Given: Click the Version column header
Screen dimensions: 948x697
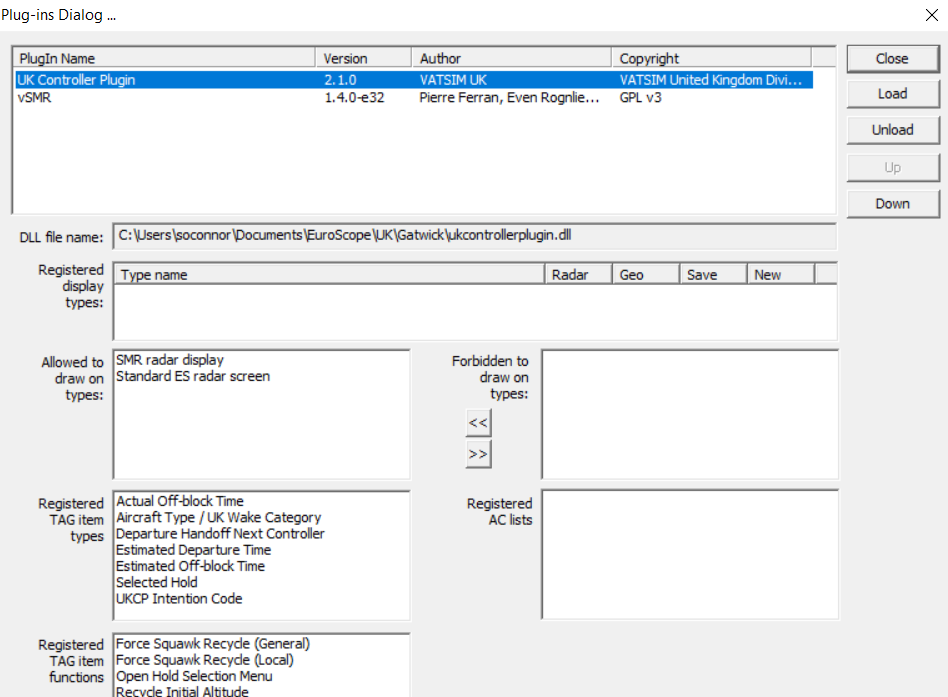Looking at the screenshot, I should tap(364, 59).
